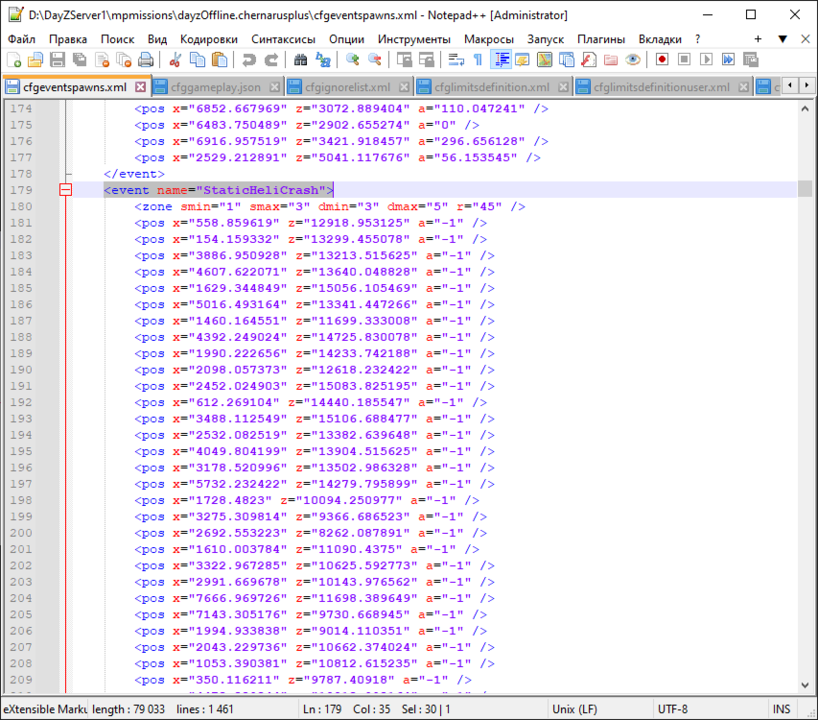Click the Open file folder icon
The width and height of the screenshot is (818, 720).
pyautogui.click(x=35, y=60)
